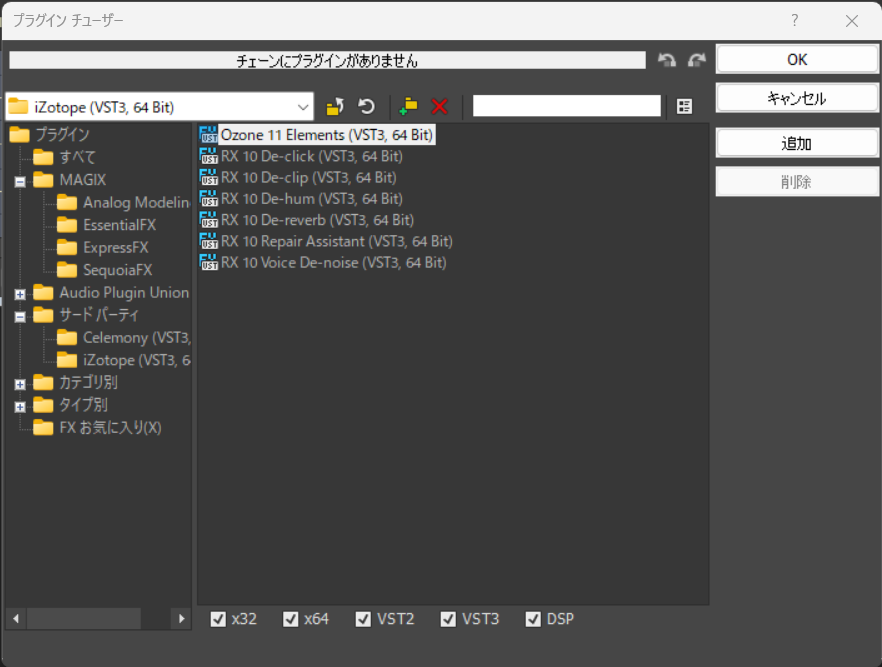Toggle the x32 checkbox

218,619
